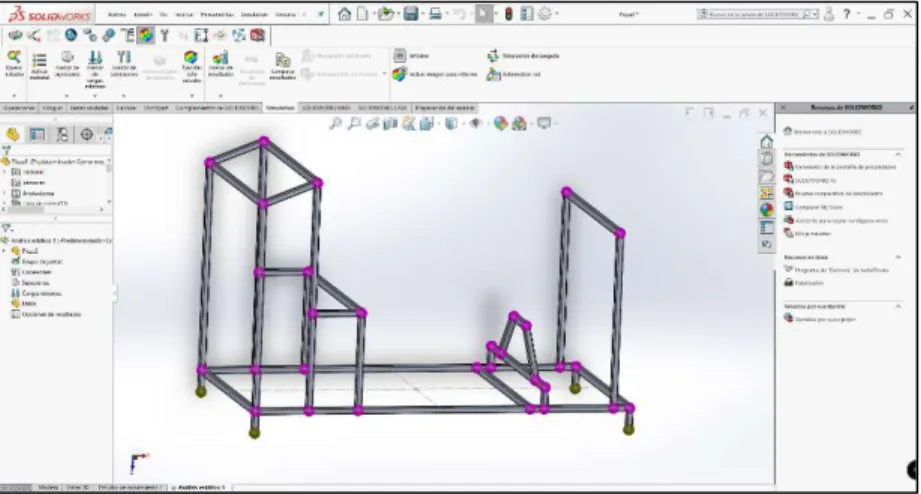Image resolution: width=921 pixels, height=494 pixels.
Task: Click the SOLIDWORKS search input field
Action: pos(754,14)
